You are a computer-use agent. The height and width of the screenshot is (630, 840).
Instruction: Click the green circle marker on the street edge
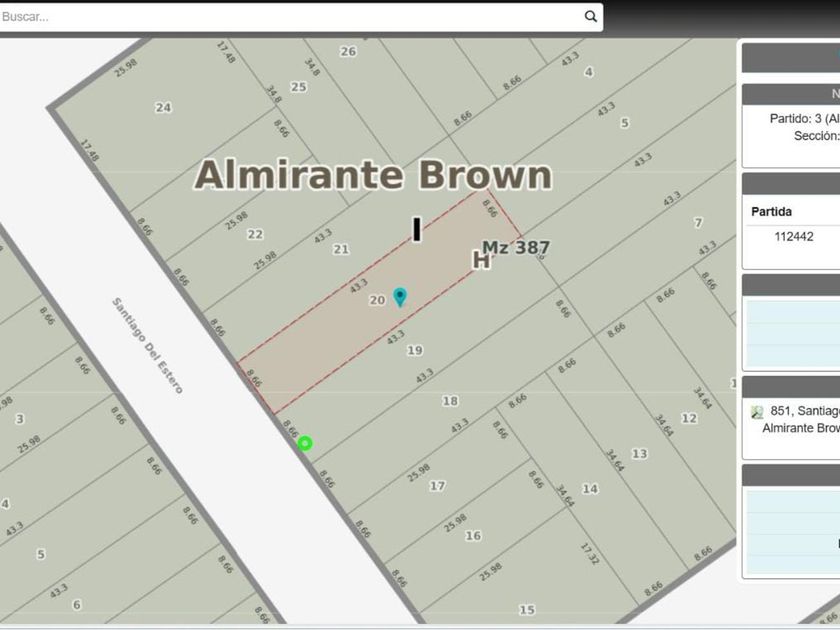[305, 444]
